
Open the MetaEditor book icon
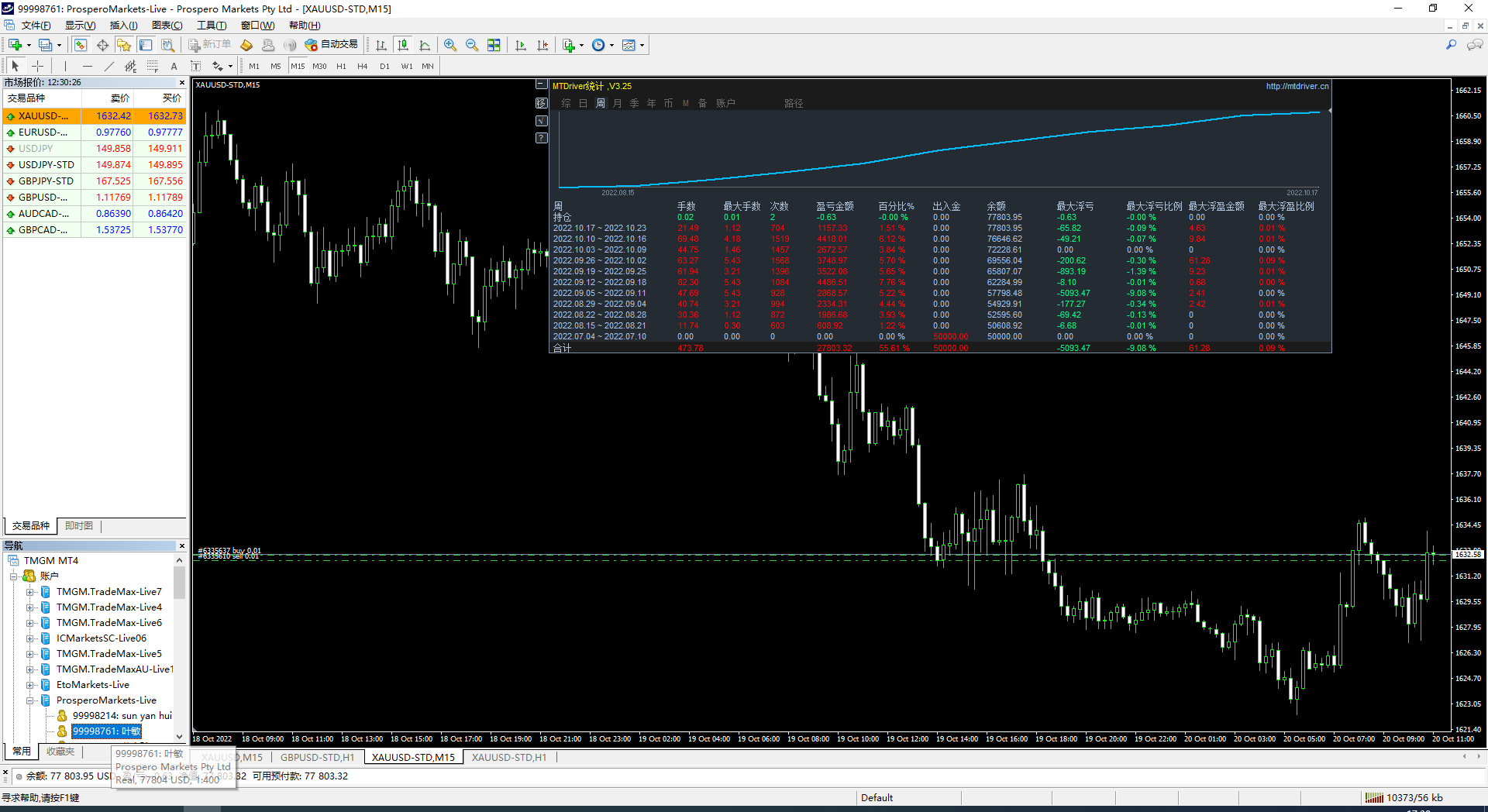(246, 45)
